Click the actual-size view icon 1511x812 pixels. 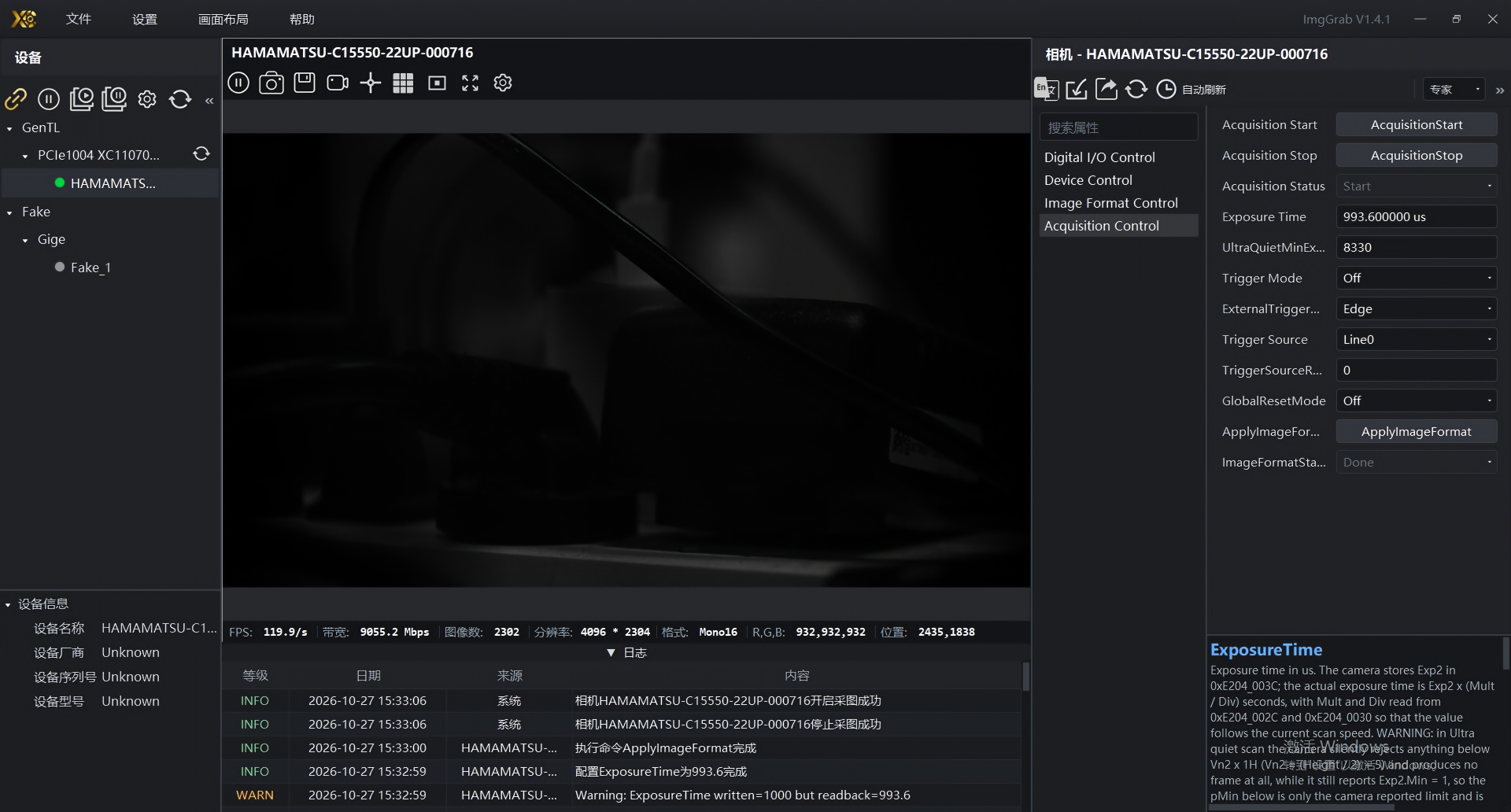437,83
